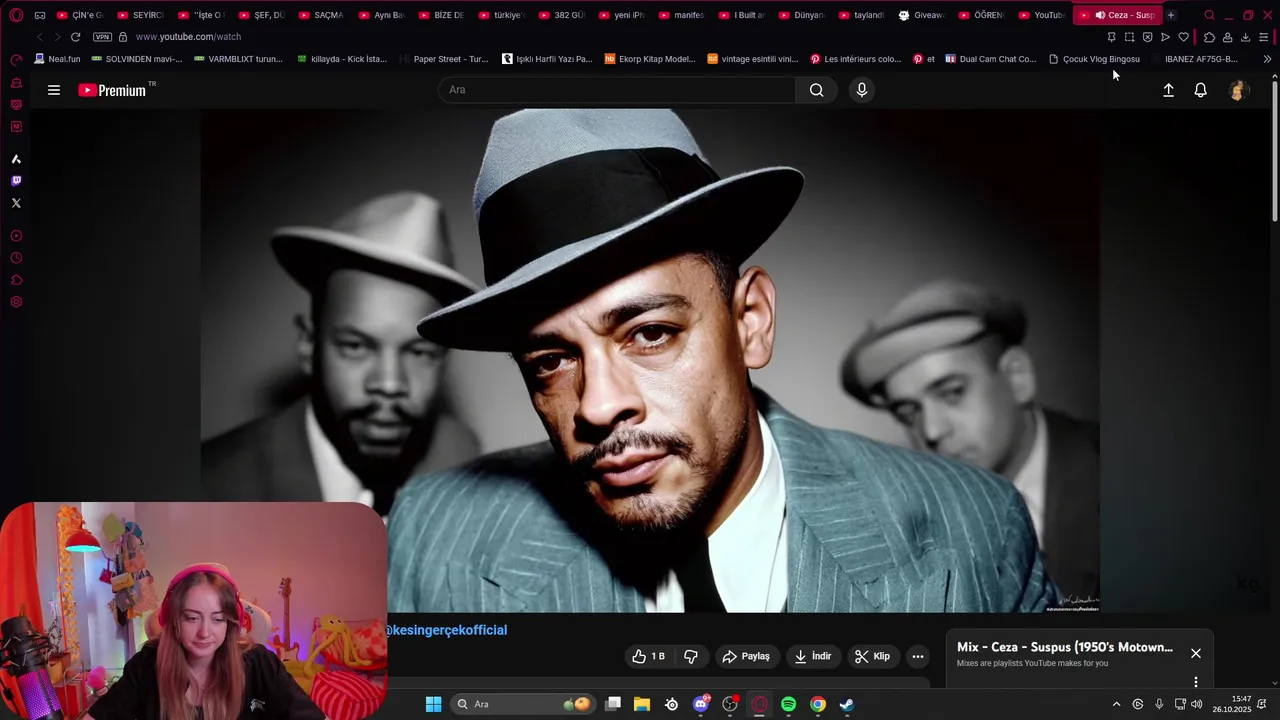Viewport: 1280px width, 720px height.
Task: Switch to 'ŞEF, DÜ' tab
Action: click(x=261, y=15)
